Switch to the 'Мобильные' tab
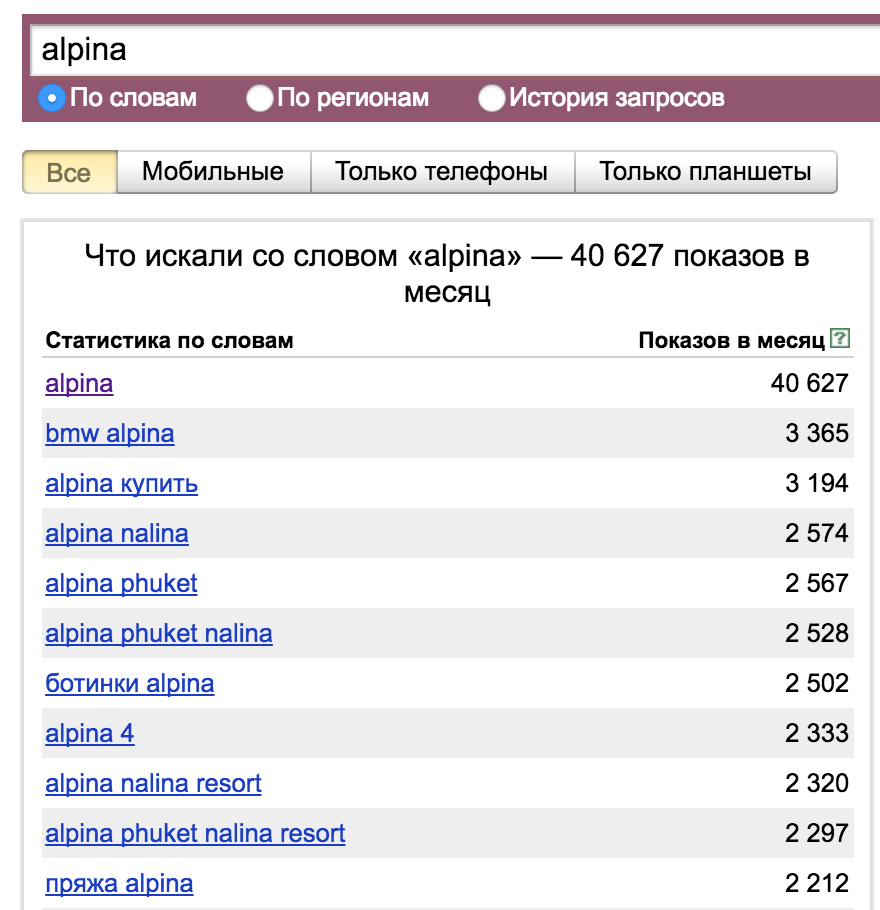The width and height of the screenshot is (880, 910). point(213,172)
